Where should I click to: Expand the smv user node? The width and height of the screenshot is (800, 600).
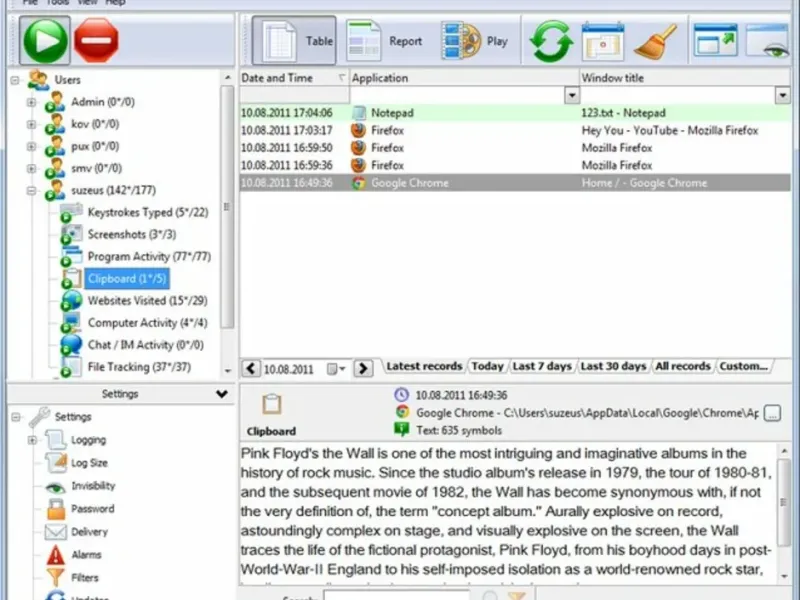[x=32, y=168]
